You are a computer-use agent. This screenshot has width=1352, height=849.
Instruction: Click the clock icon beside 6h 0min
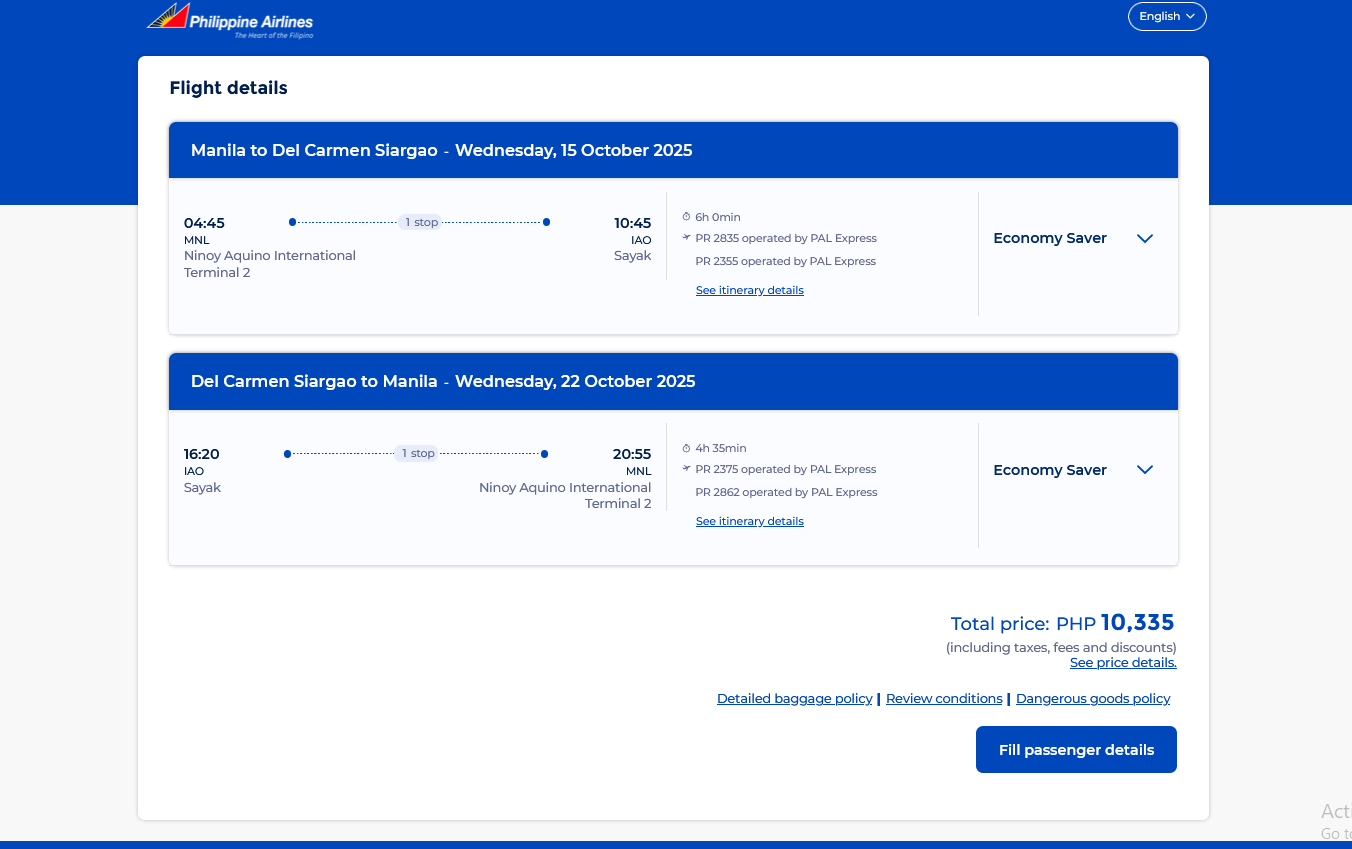pos(687,217)
